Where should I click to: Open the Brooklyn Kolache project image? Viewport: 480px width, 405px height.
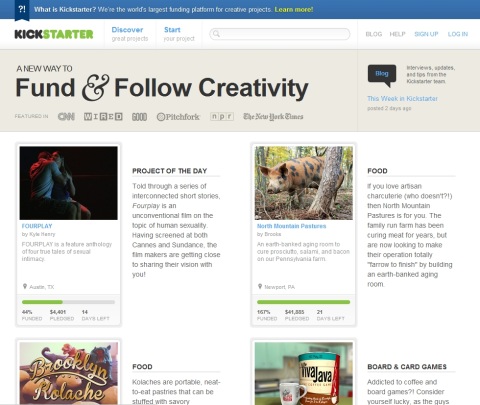(x=69, y=373)
